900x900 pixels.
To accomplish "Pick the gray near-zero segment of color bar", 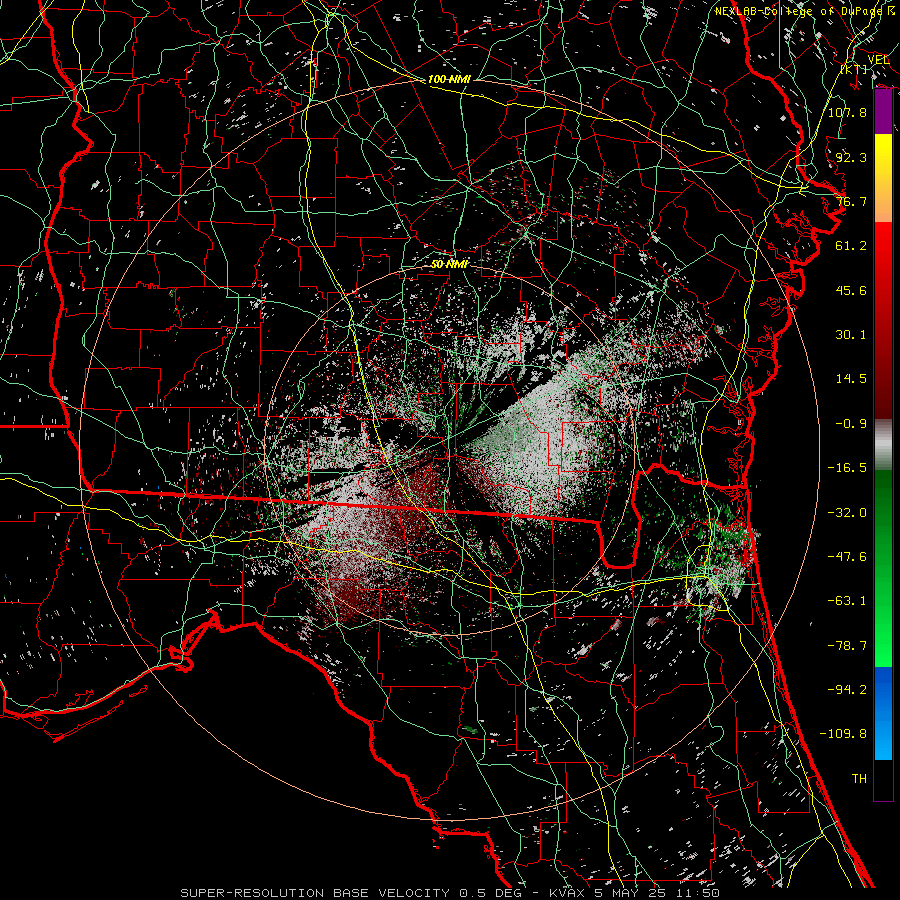I will (x=883, y=445).
